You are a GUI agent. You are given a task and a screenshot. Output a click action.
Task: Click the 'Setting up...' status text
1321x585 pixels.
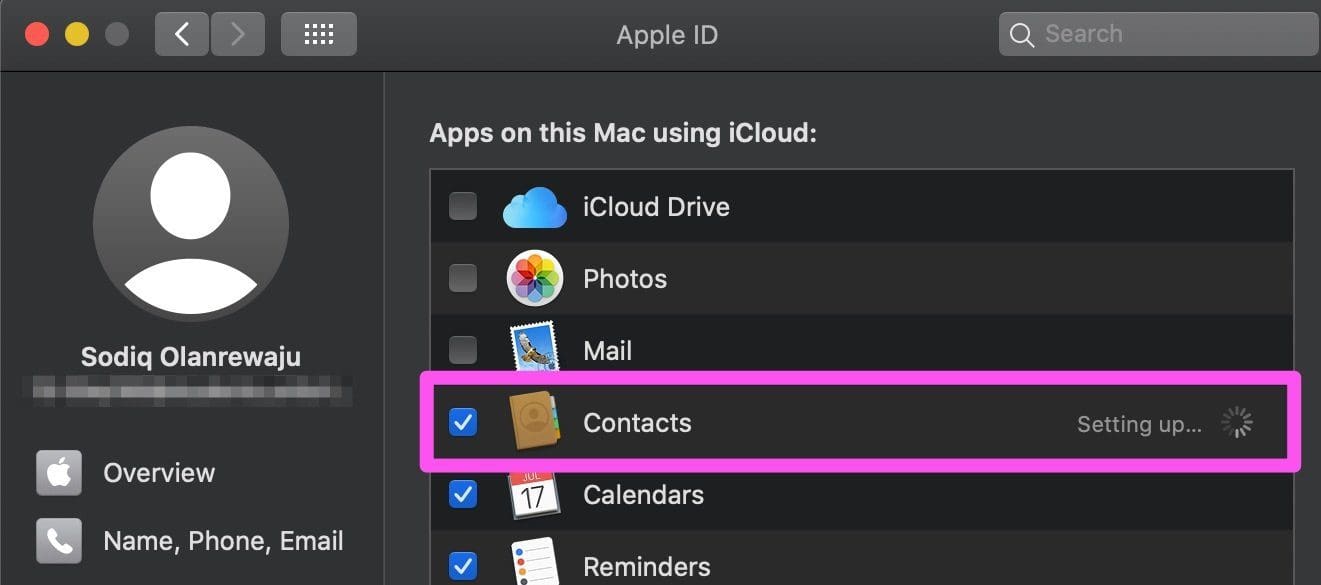click(x=1139, y=424)
